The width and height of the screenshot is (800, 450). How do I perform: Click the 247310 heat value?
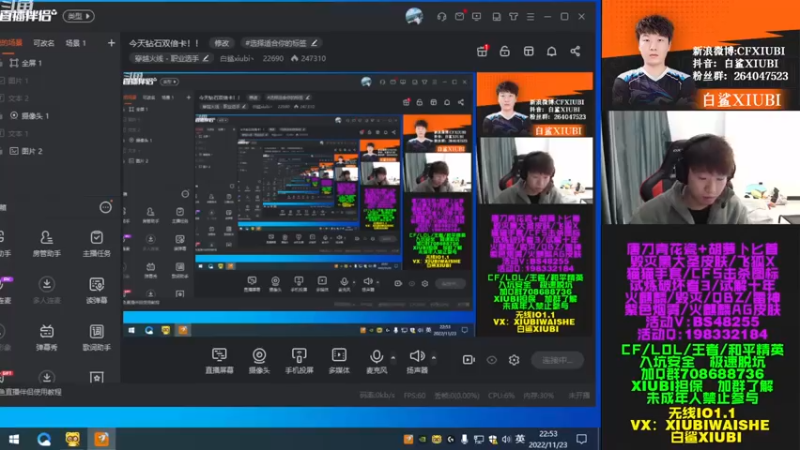coord(308,59)
